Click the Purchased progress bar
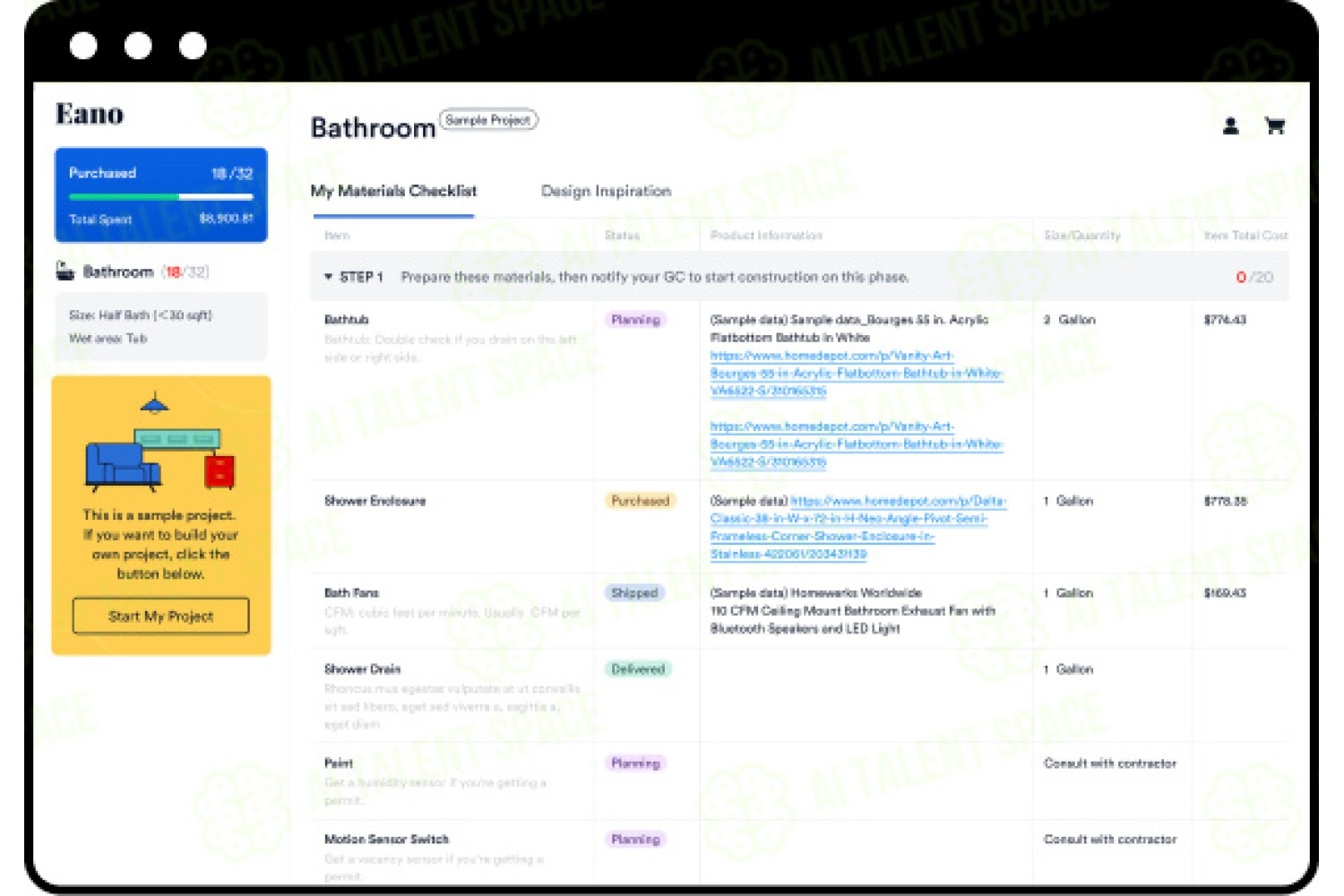Image resolution: width=1344 pixels, height=896 pixels. 161,196
